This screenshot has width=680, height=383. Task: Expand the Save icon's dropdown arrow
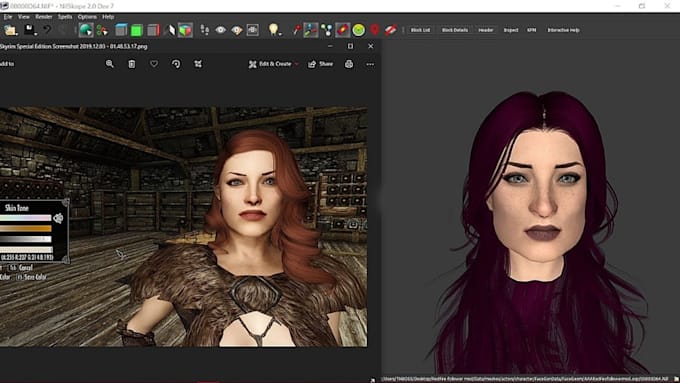36,33
